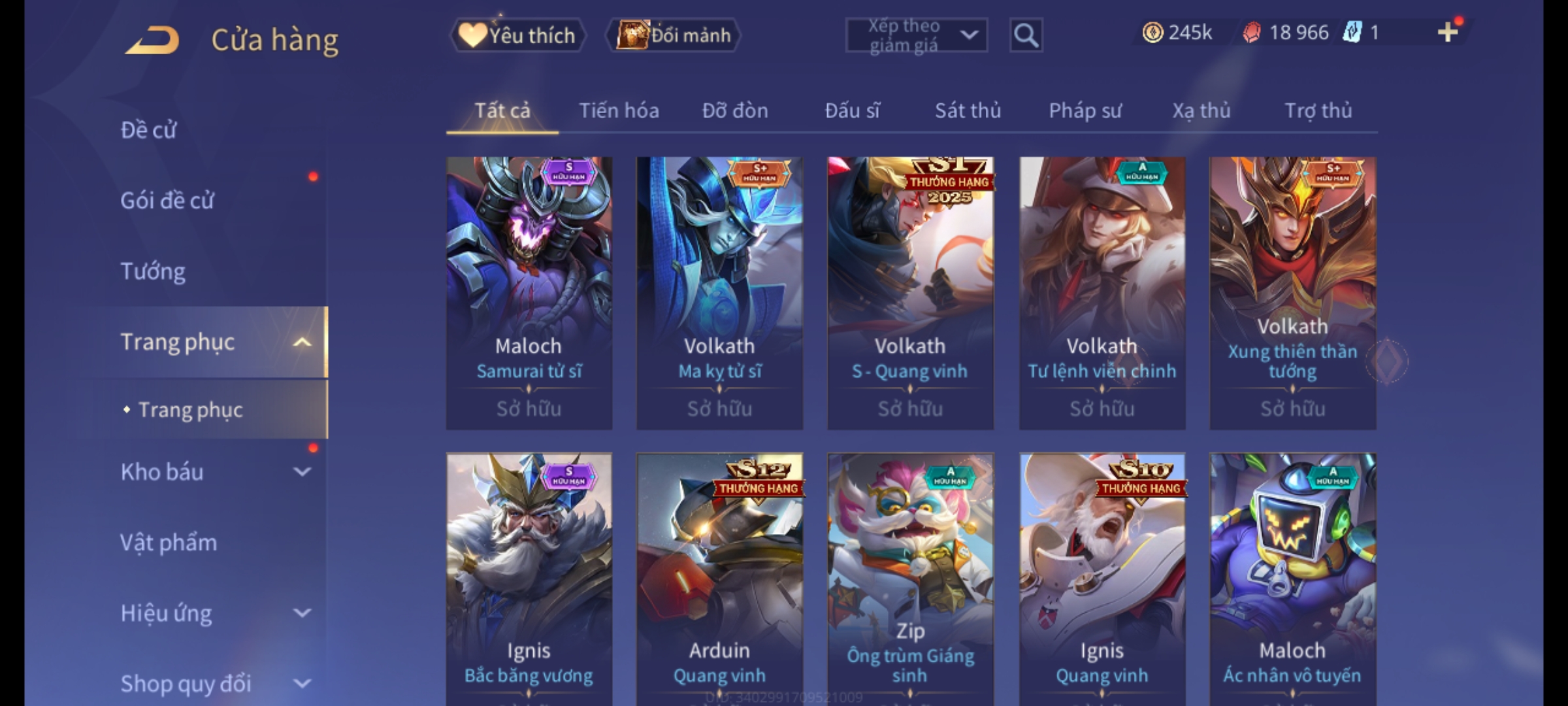Select Volkath Xung thiên thần tướng card

[x=1293, y=293]
